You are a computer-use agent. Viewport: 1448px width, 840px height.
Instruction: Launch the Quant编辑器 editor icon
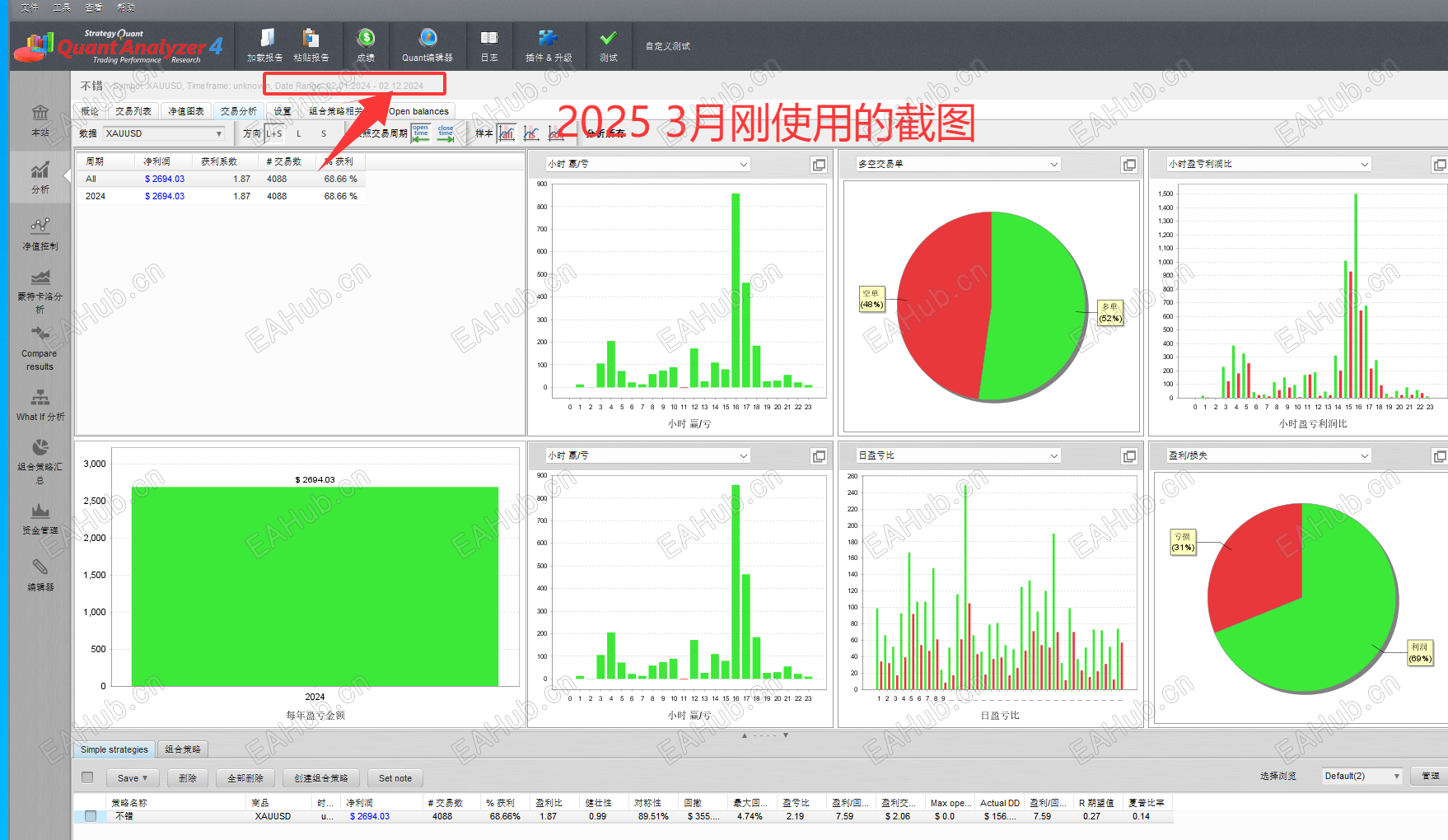427,38
